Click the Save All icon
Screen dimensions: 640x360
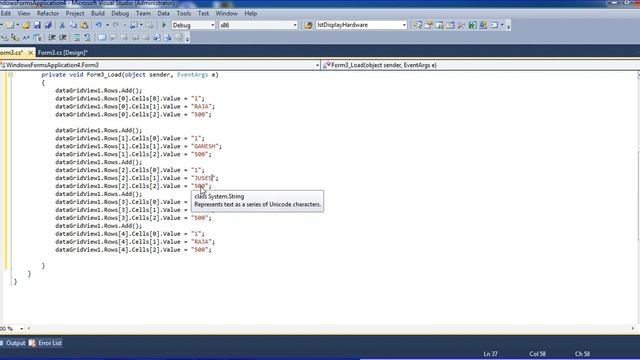pyautogui.click(x=48, y=25)
